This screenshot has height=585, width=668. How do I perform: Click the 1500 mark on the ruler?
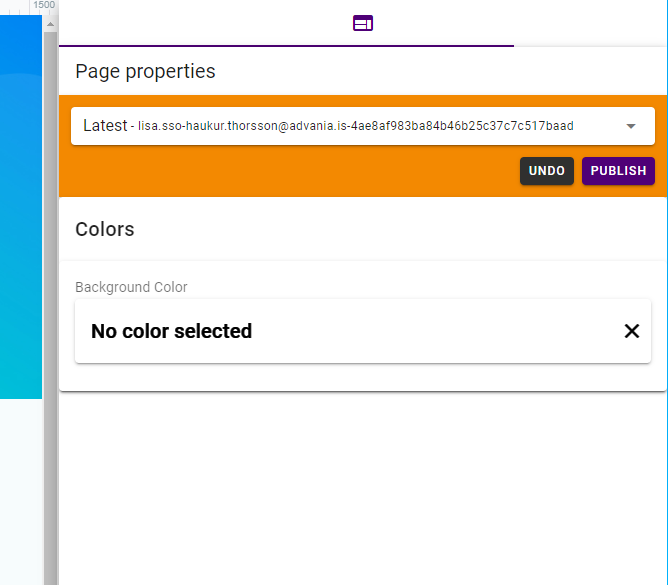tap(44, 5)
